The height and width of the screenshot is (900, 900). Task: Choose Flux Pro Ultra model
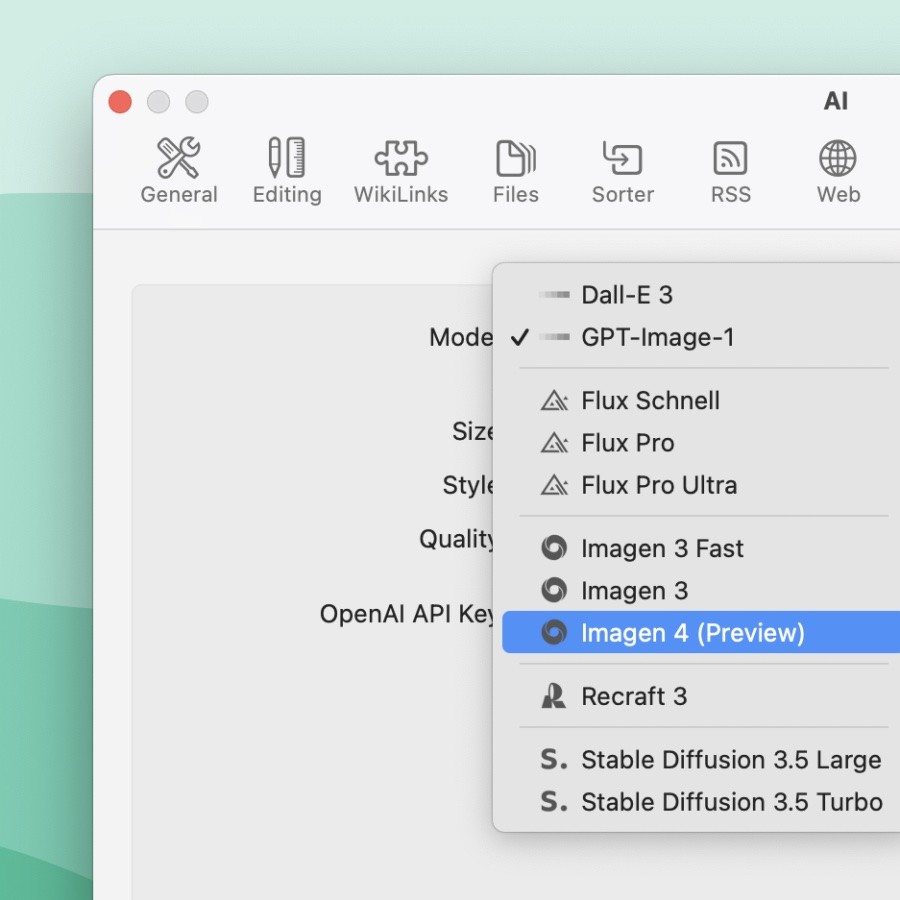tap(659, 486)
